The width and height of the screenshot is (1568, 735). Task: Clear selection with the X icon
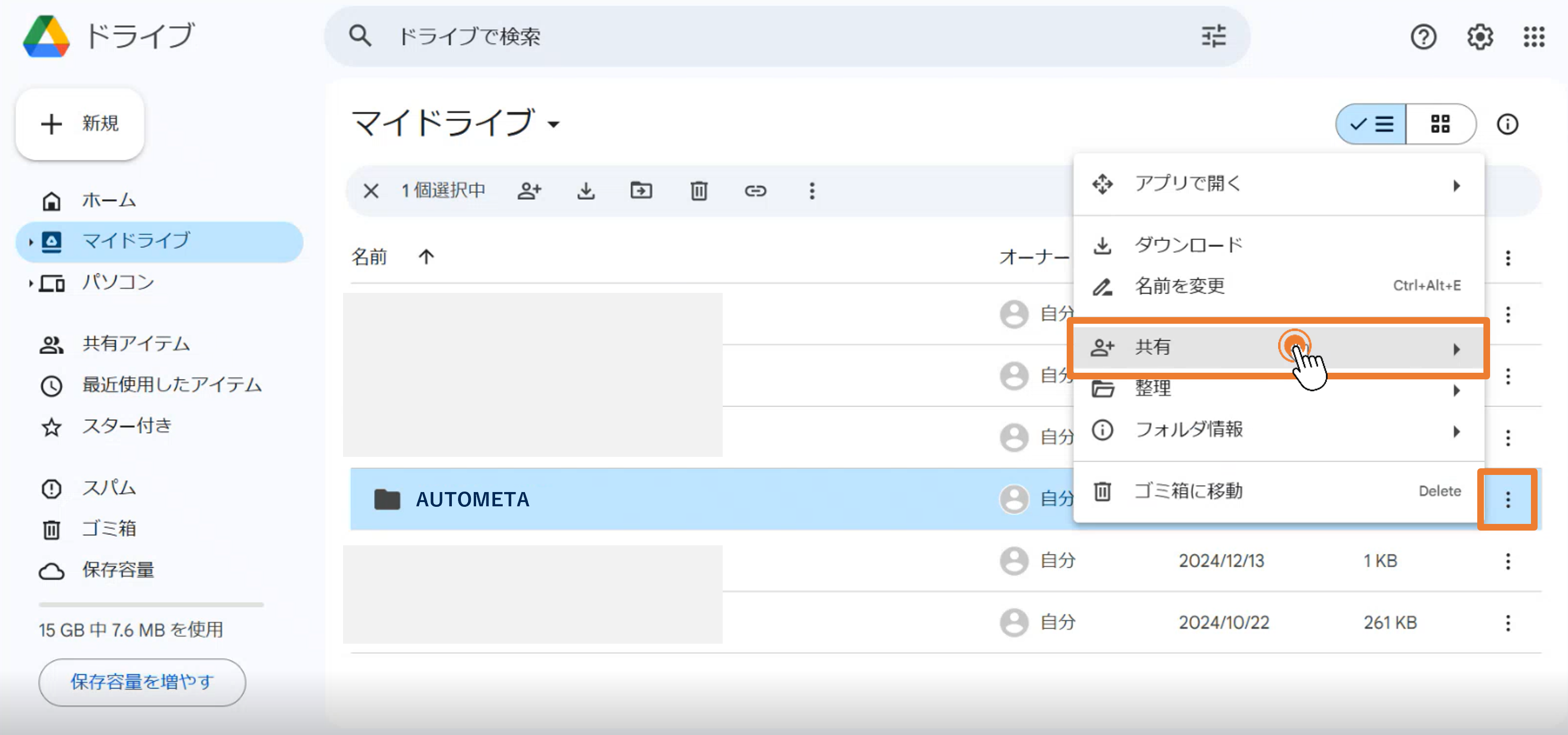coord(371,191)
